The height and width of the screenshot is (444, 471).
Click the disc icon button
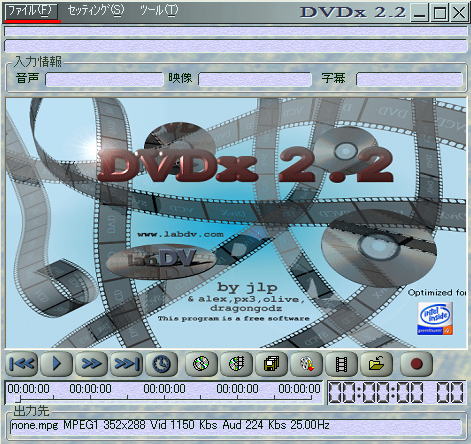(201, 364)
